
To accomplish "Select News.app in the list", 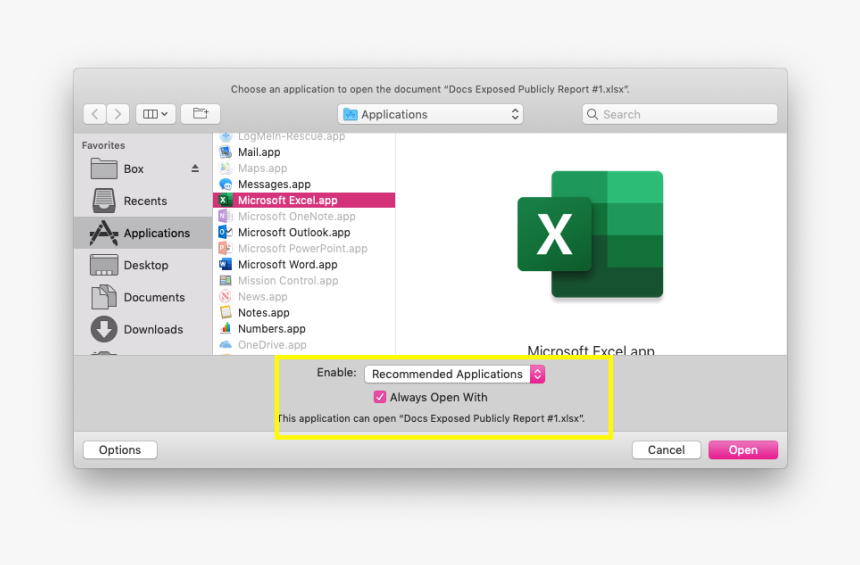I will (304, 297).
